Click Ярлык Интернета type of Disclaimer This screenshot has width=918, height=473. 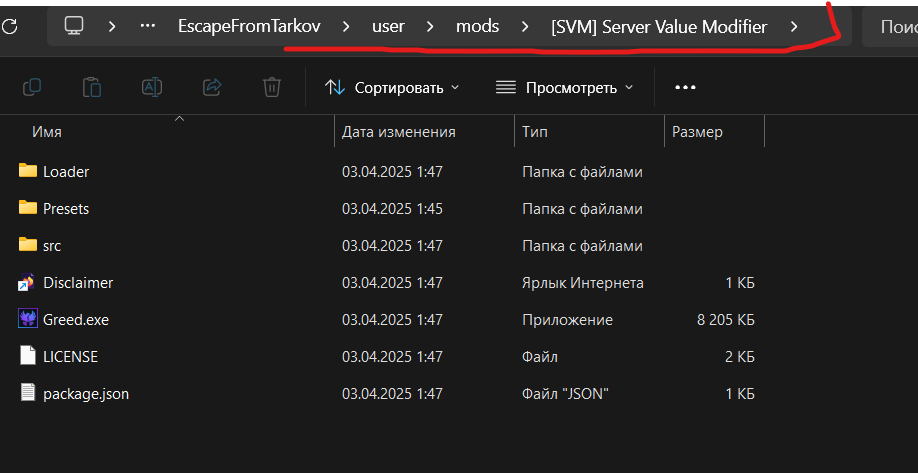click(583, 283)
